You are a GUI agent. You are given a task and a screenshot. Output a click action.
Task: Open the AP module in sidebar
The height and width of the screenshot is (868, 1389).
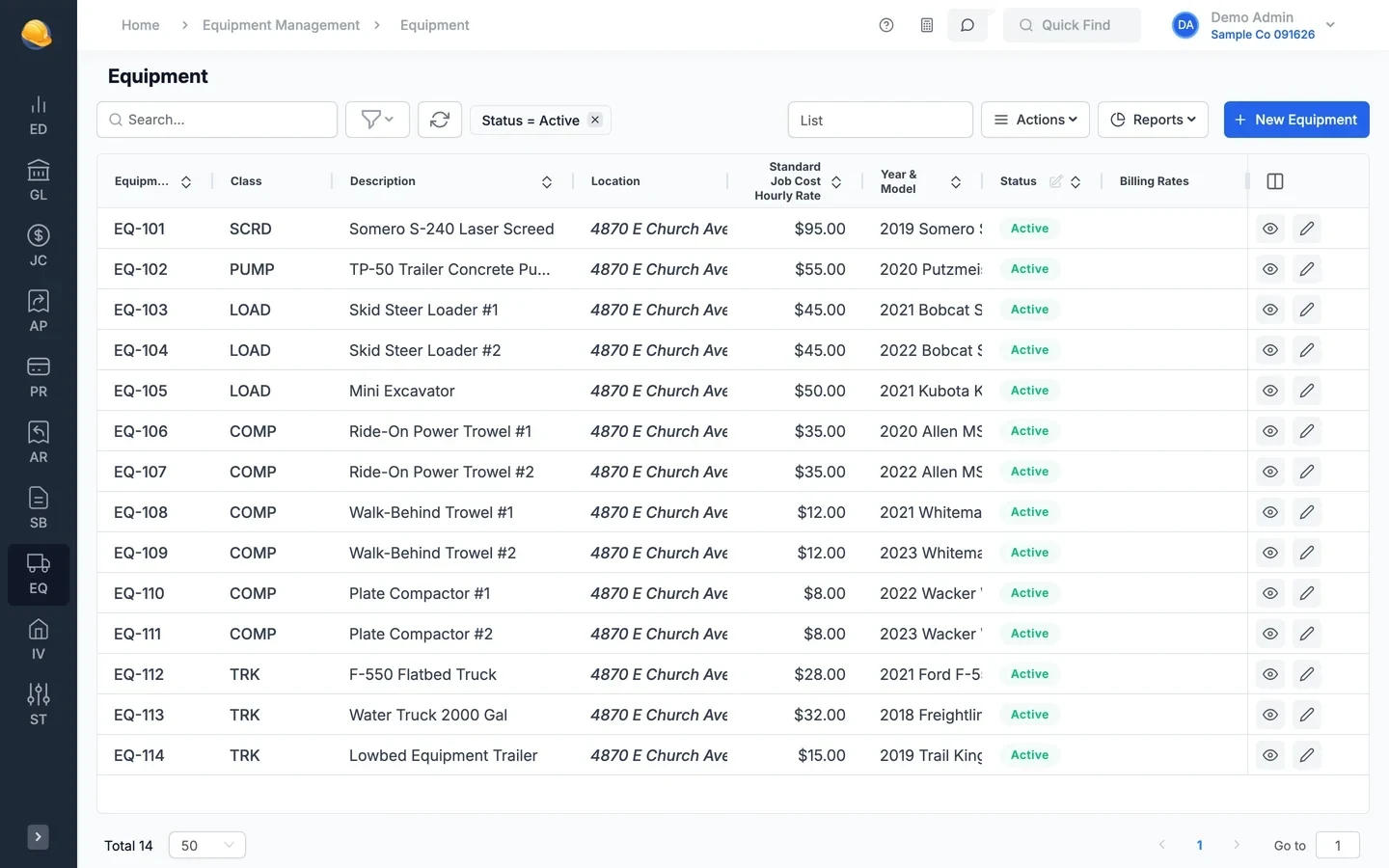(39, 312)
